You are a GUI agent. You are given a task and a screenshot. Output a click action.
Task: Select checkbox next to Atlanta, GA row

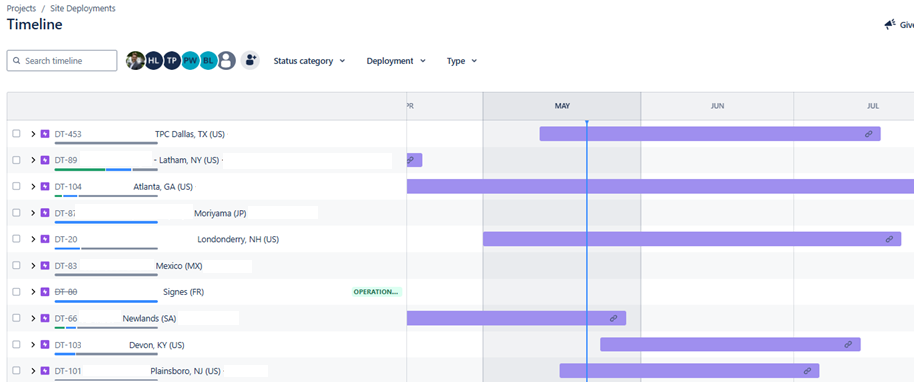(16, 186)
